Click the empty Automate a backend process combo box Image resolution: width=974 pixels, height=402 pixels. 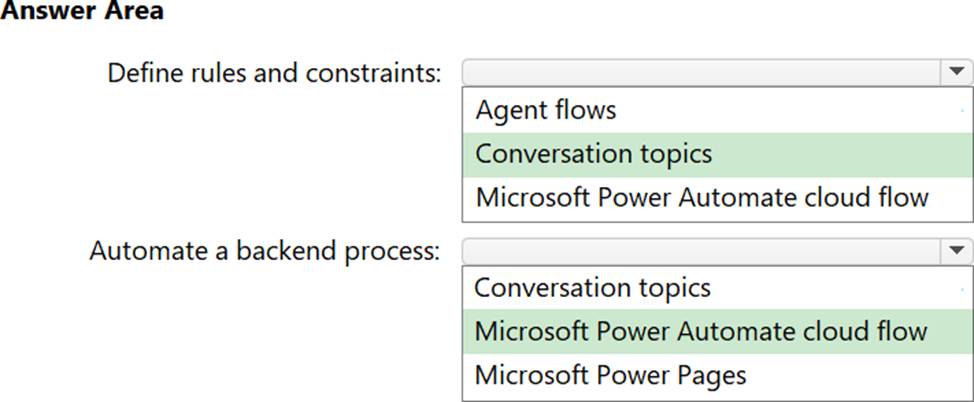[x=700, y=251]
